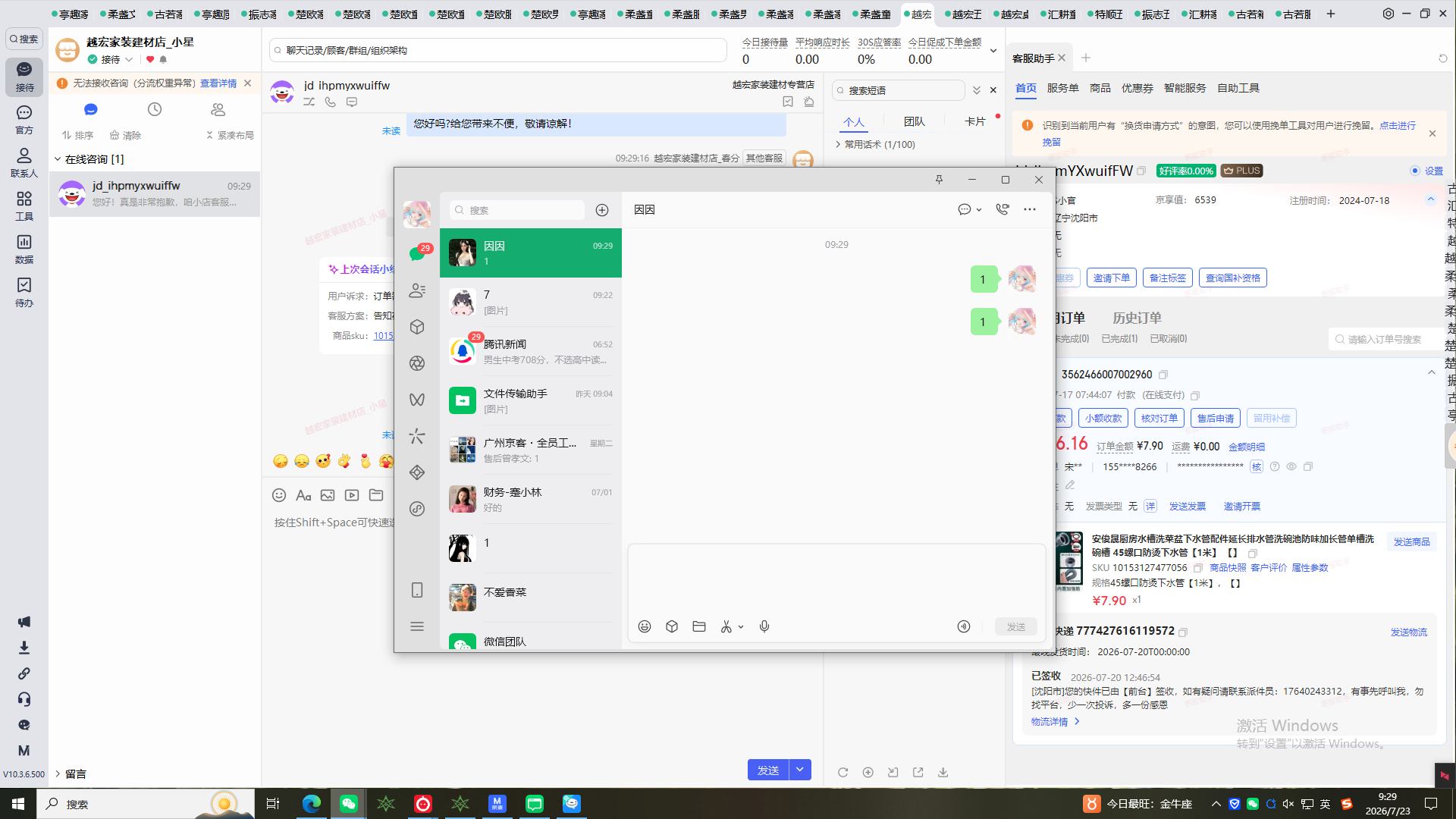Collapse 在线咨询 [1] group
The height and width of the screenshot is (819, 1456).
(x=58, y=159)
